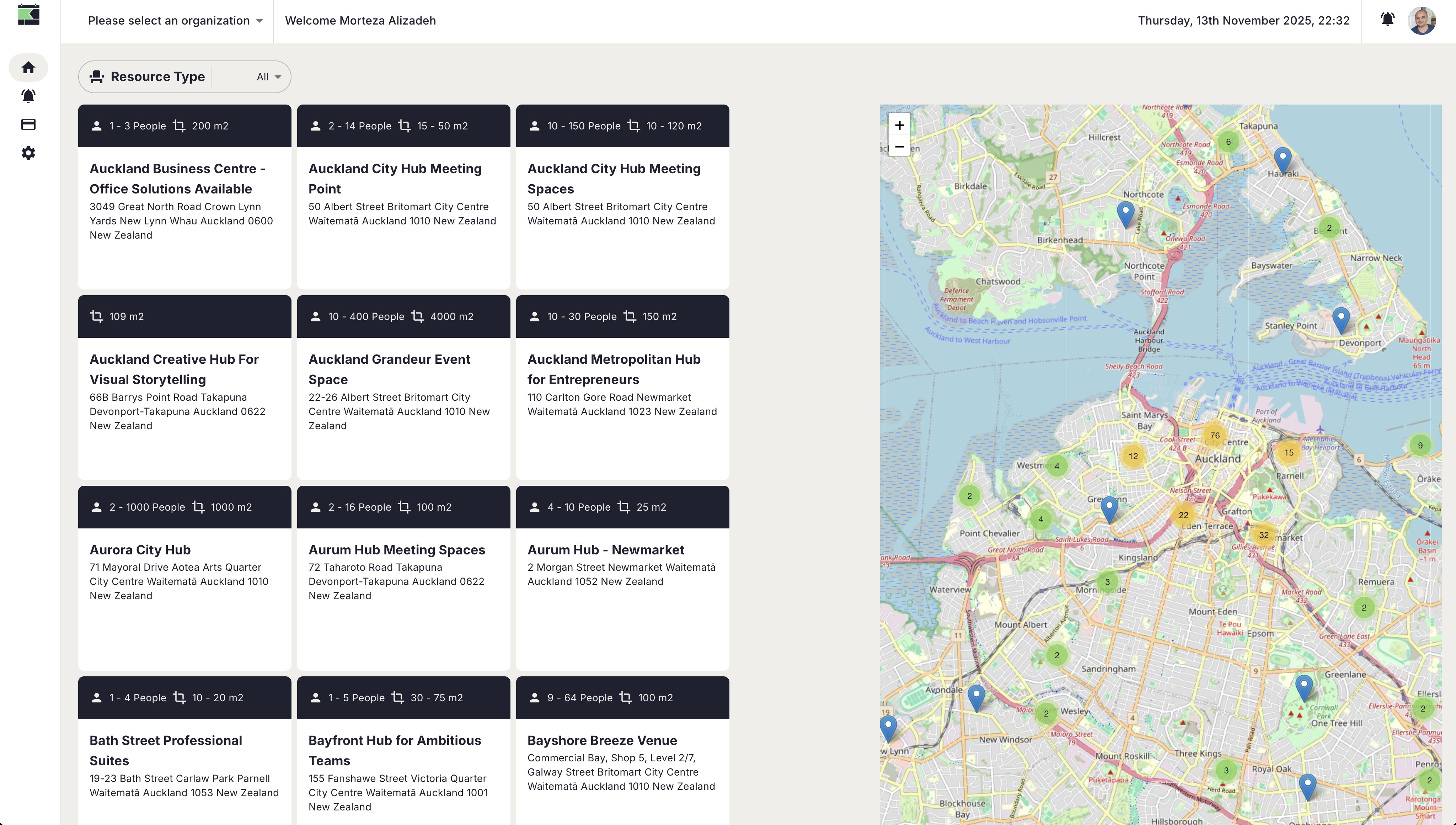Click the 32 cluster near Newmarket
1456x825 pixels.
(1263, 535)
